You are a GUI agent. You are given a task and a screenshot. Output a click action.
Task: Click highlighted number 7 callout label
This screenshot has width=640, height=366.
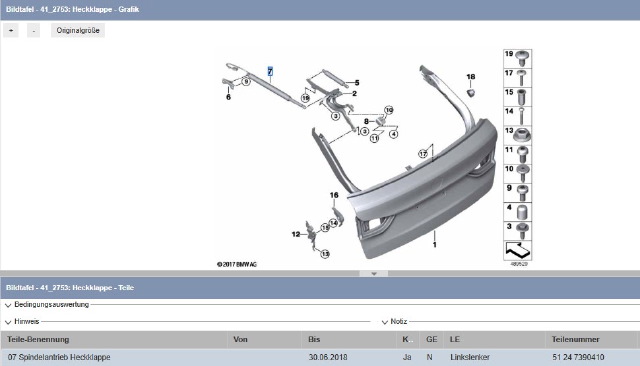[270, 71]
